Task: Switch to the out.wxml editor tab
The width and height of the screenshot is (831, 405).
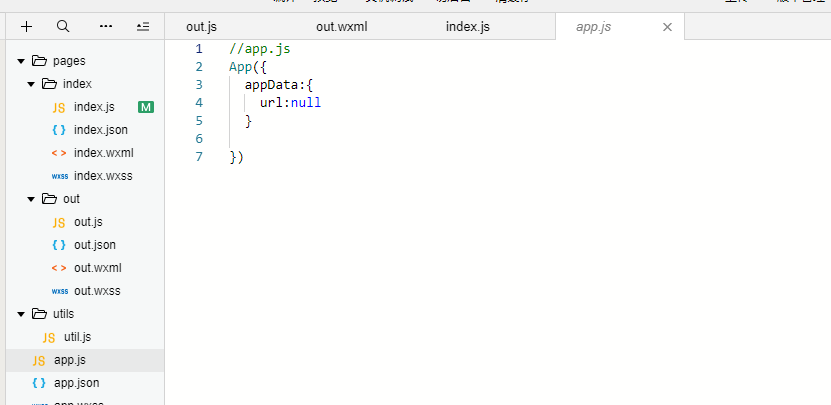Action: [x=342, y=27]
